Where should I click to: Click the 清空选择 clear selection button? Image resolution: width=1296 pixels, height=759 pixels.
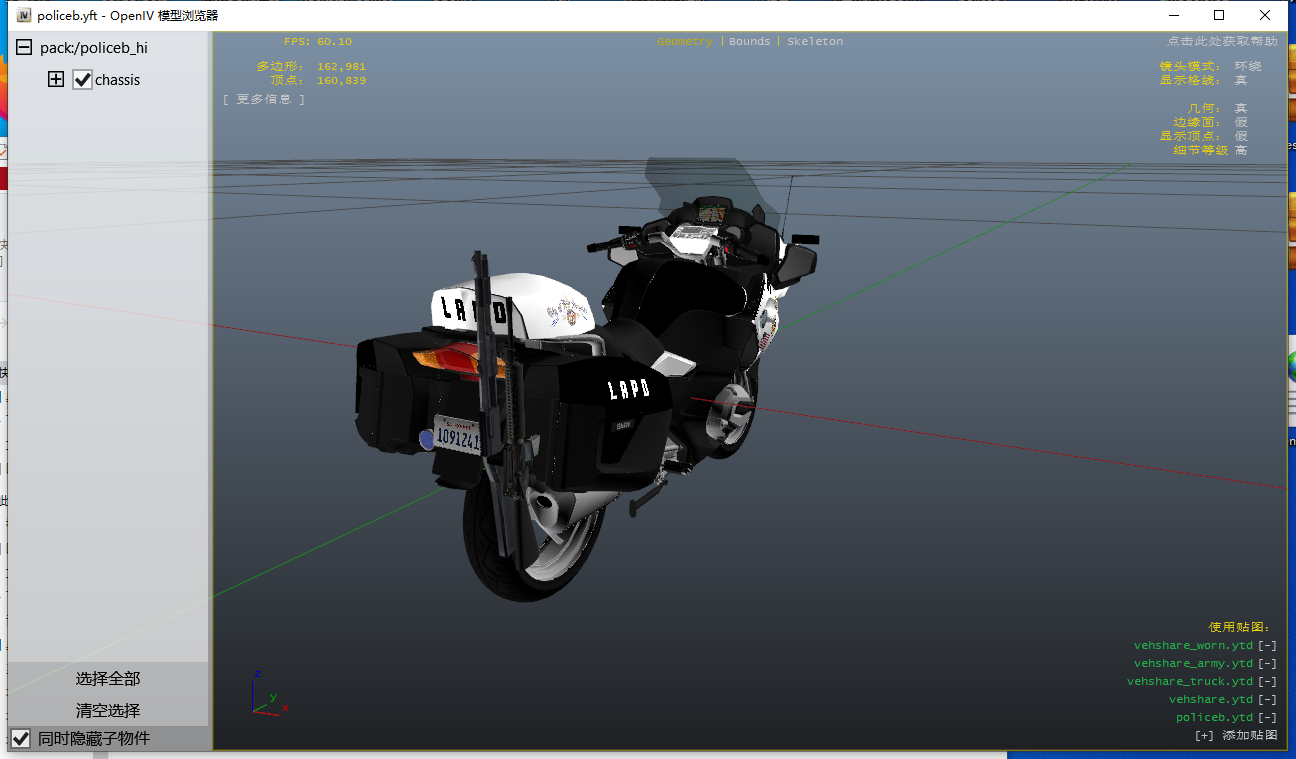(x=108, y=711)
